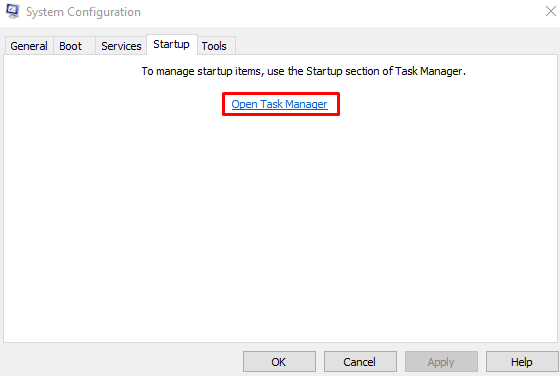
Task: Click the grey footer area left of OK
Action: [x=121, y=361]
